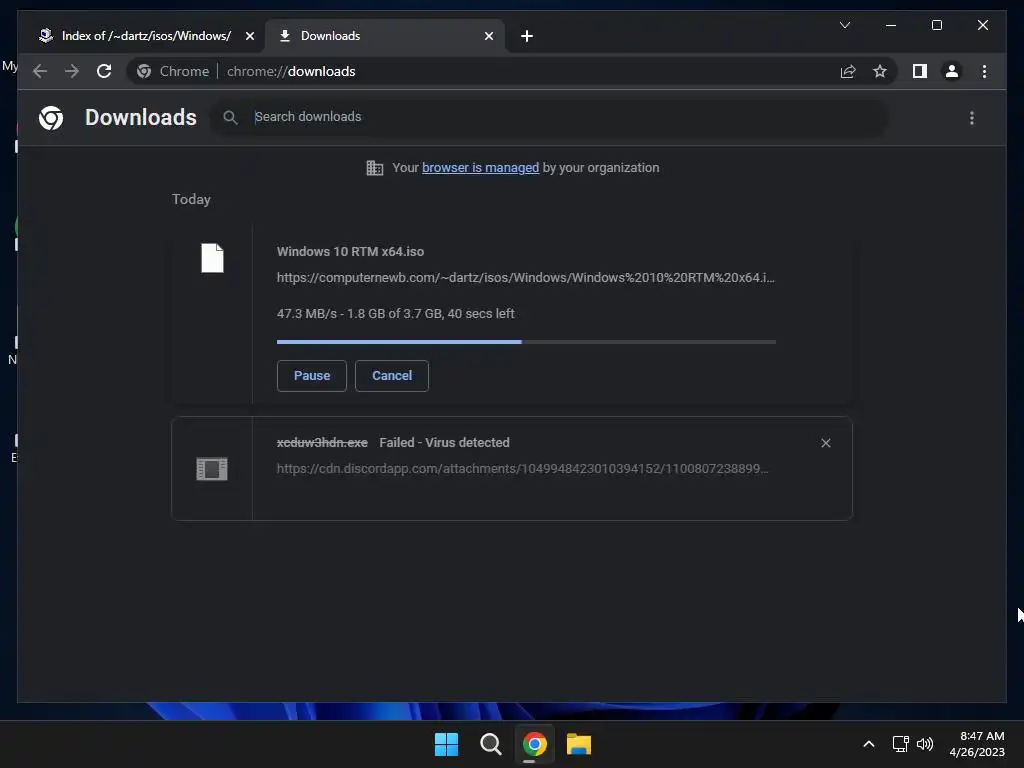Screen dimensions: 1024x768
Task: Select the Downloads tab
Action: point(385,36)
